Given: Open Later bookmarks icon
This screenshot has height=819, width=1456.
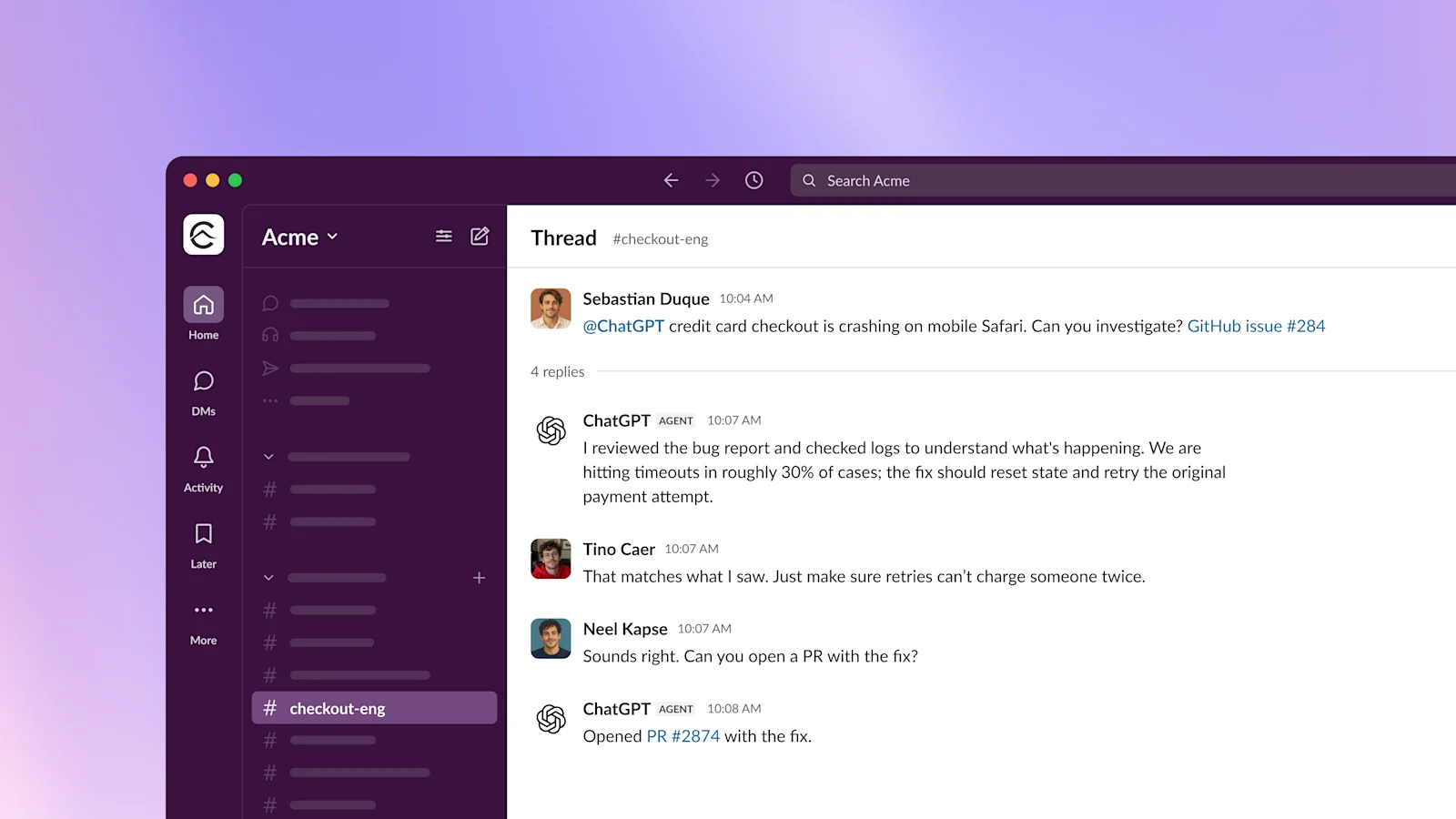Looking at the screenshot, I should 204,545.
